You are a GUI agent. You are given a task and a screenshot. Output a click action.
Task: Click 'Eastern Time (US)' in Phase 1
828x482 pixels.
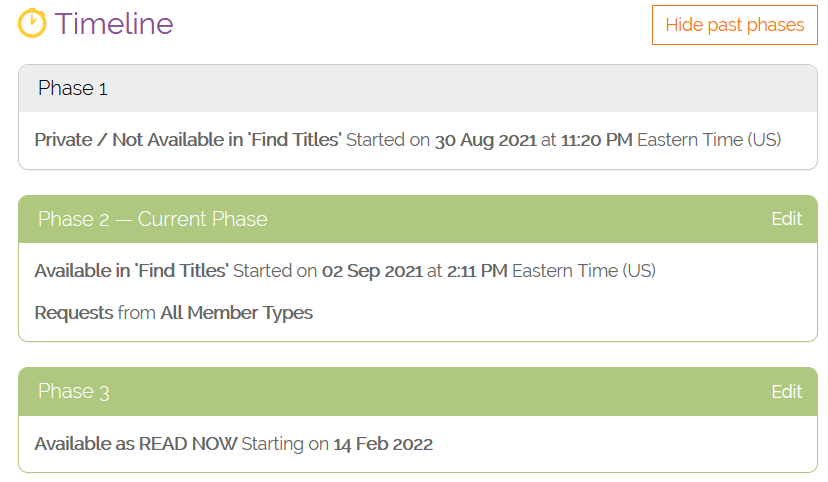tap(709, 140)
